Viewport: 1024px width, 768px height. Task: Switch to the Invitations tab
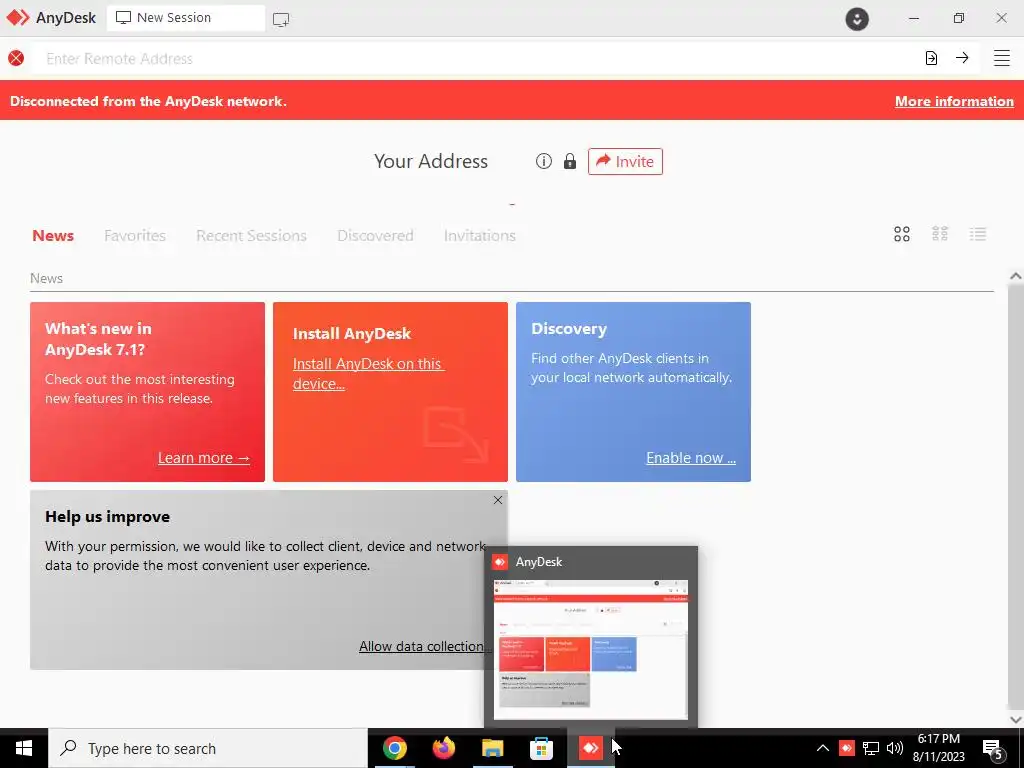(479, 235)
